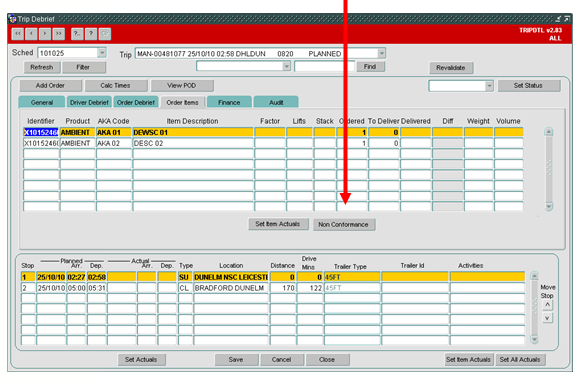Image resolution: width=583 pixels, height=381 pixels.
Task: Open the Sched 101025 dropdown
Action: click(102, 53)
